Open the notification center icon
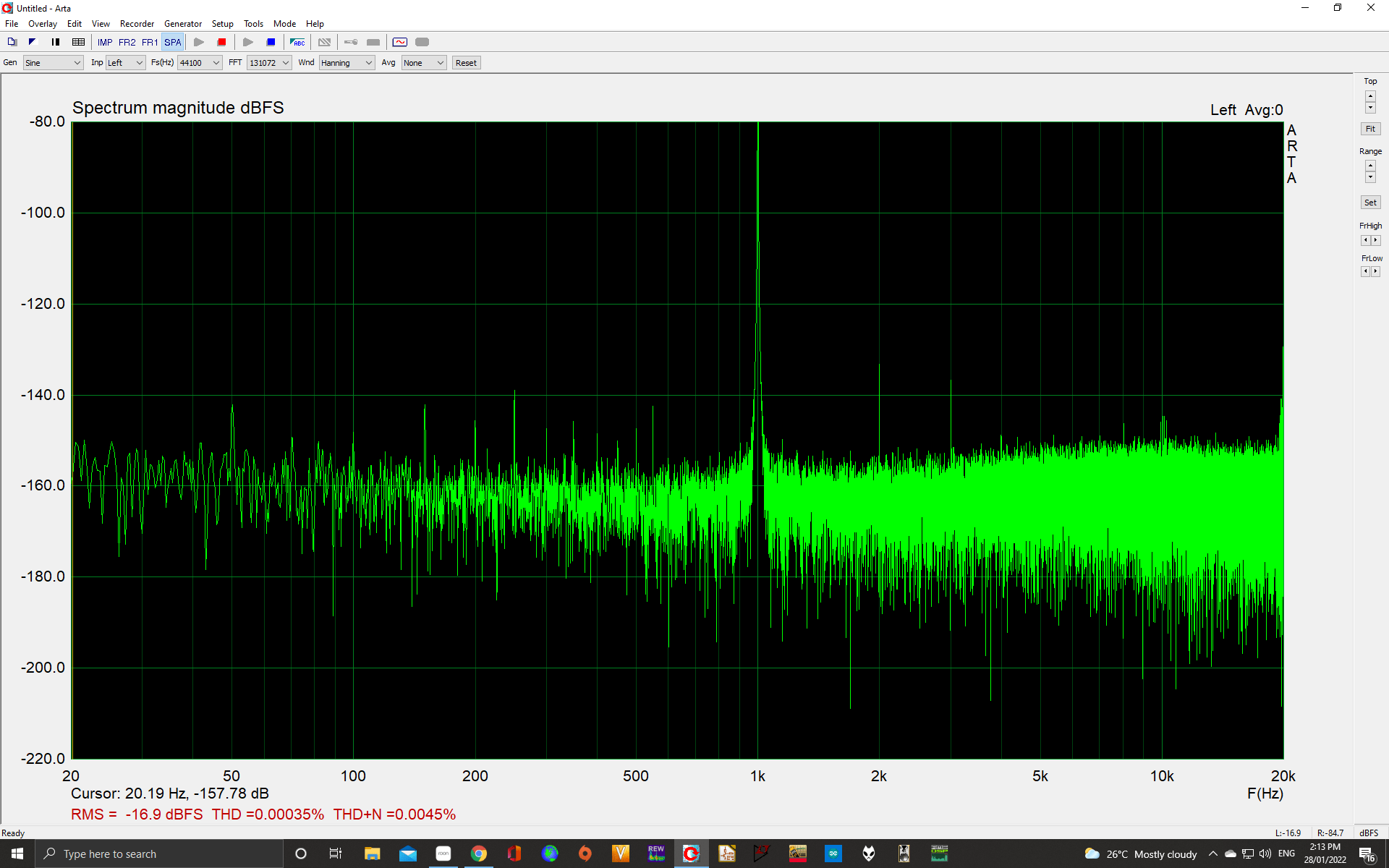This screenshot has width=1389, height=868. tap(1367, 854)
